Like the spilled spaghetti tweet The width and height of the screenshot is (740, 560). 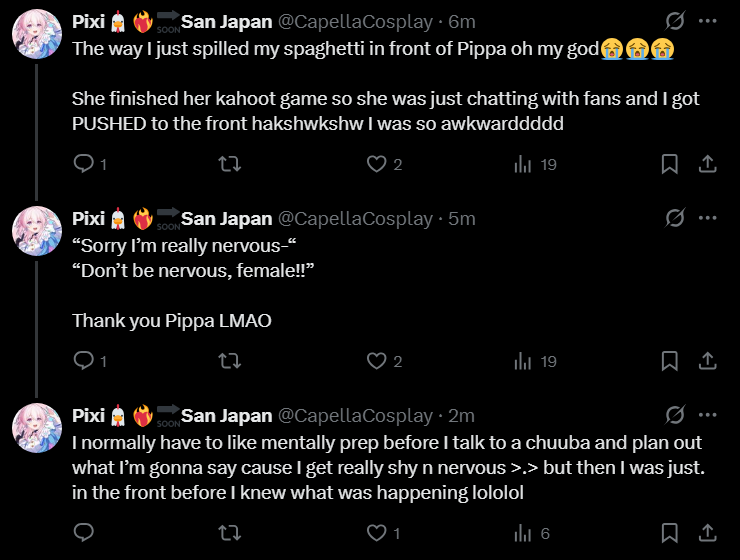coord(376,164)
